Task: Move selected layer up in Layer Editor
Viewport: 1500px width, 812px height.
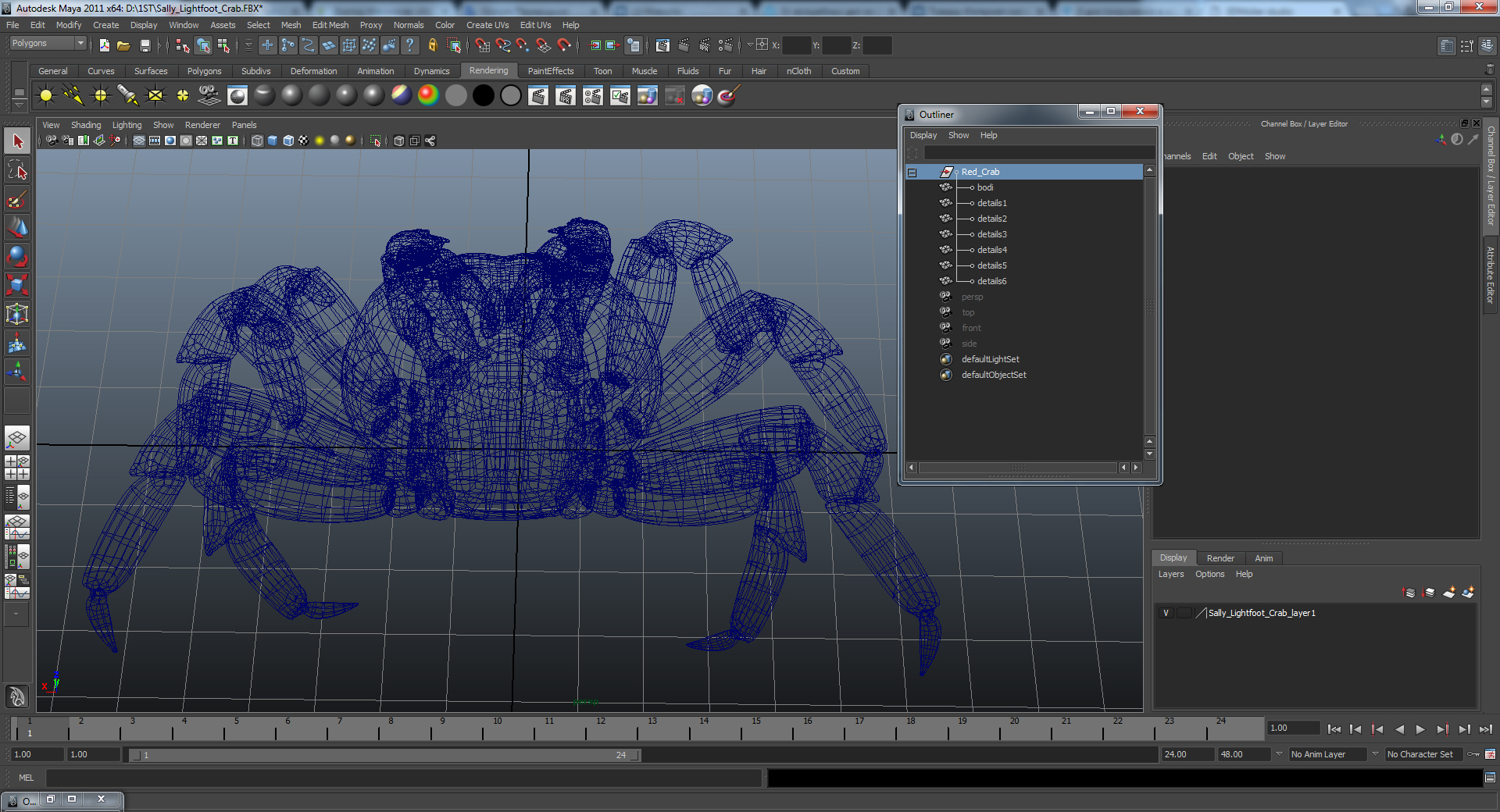Action: pyautogui.click(x=1409, y=593)
